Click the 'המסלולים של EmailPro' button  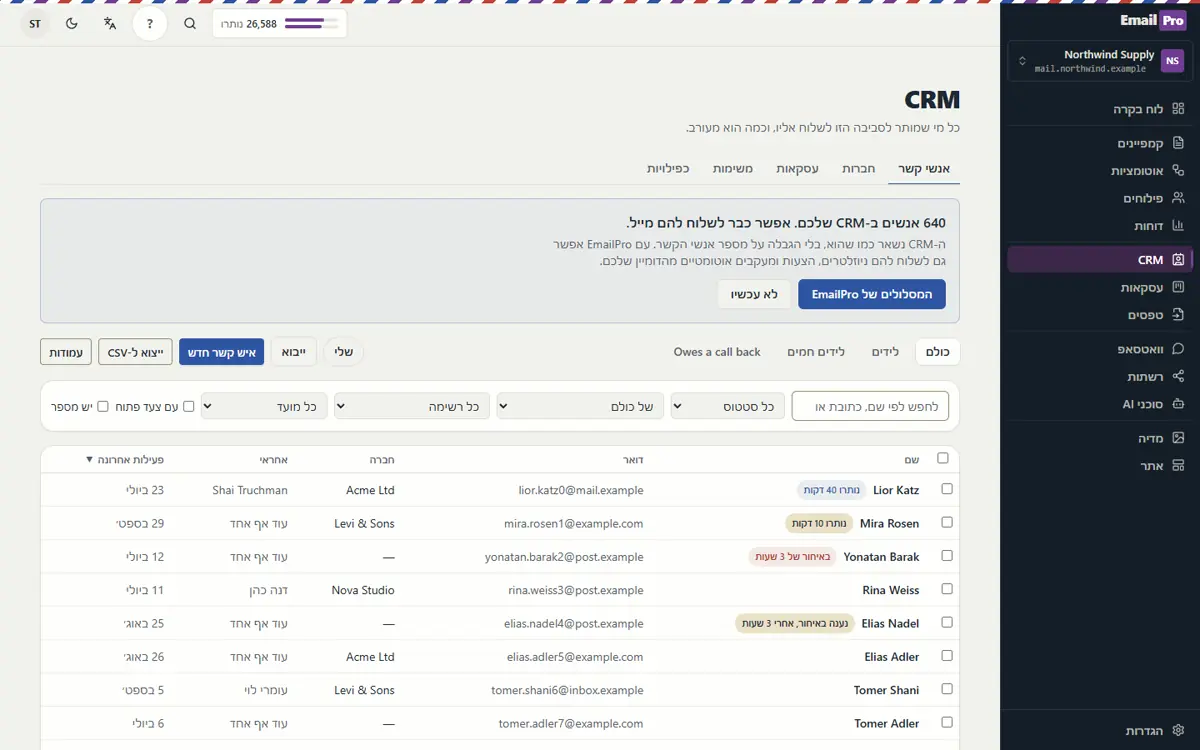(x=872, y=294)
